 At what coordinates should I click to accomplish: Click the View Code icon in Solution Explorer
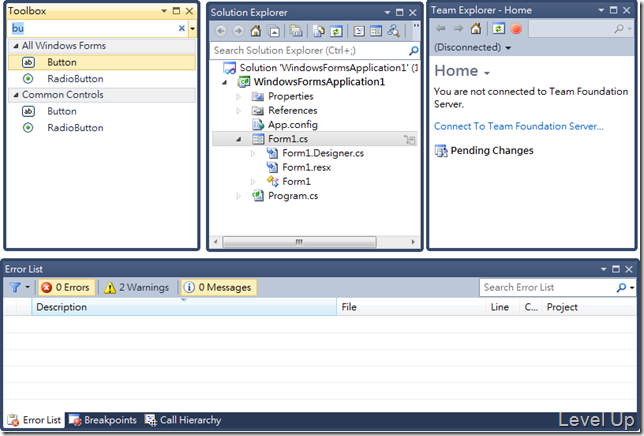point(359,31)
